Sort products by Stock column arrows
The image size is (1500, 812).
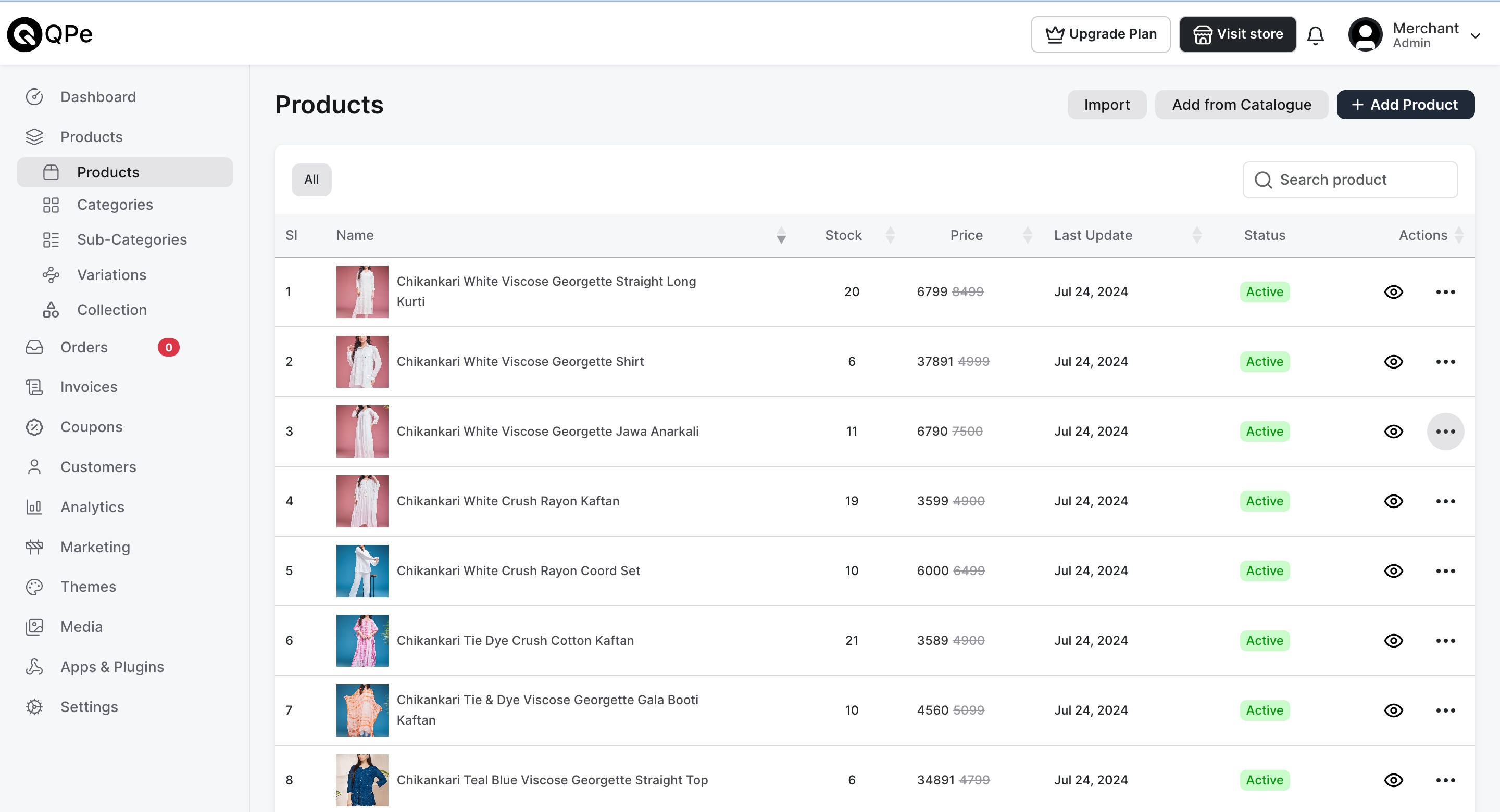[x=890, y=235]
